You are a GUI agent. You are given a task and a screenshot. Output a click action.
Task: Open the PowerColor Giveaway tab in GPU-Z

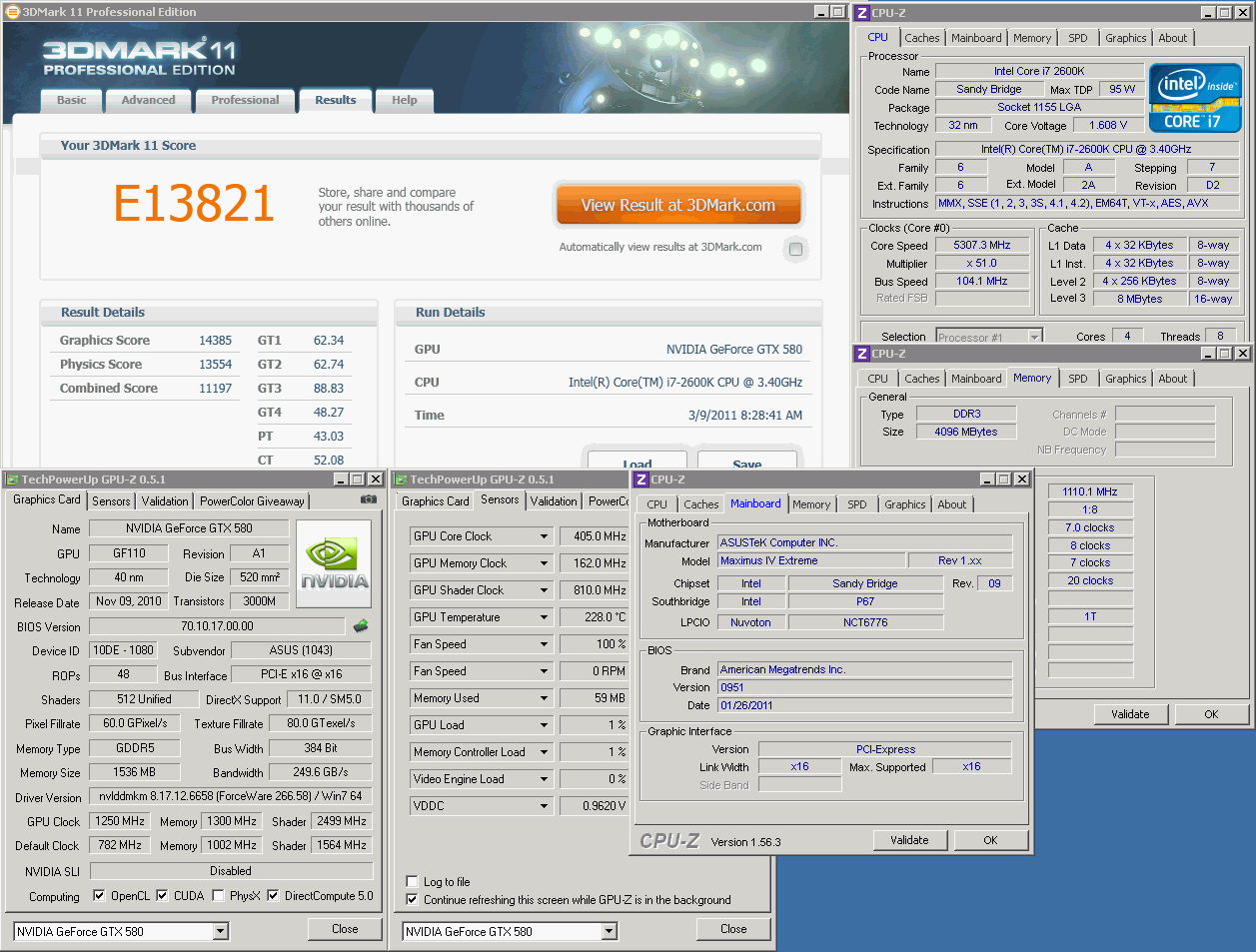(252, 501)
